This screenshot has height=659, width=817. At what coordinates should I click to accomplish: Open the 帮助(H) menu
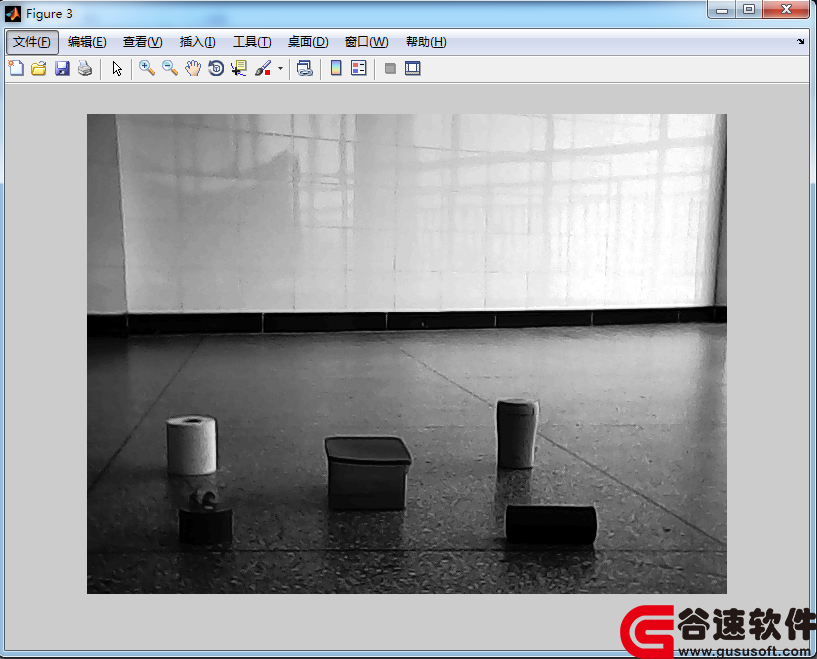(426, 42)
